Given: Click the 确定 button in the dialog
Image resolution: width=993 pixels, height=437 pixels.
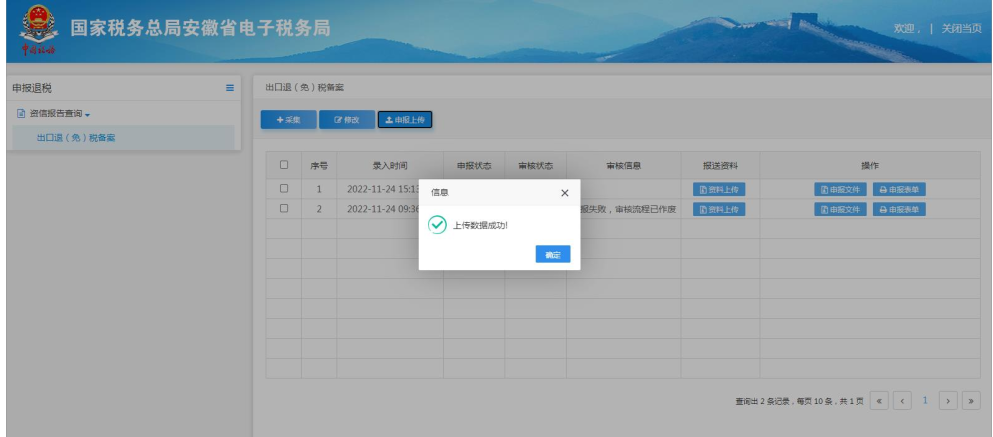Looking at the screenshot, I should 552,255.
